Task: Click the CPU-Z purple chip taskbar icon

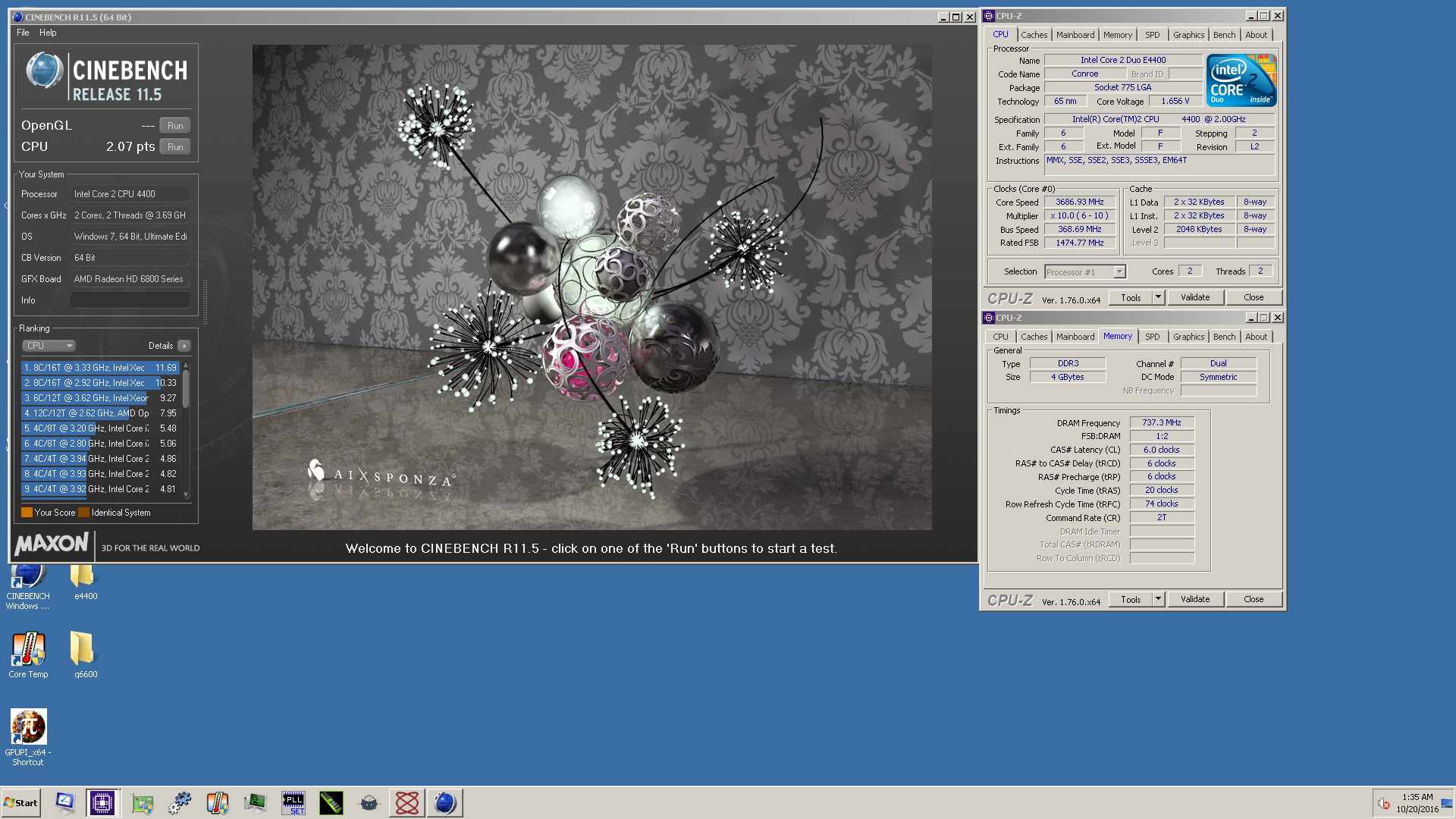Action: click(102, 803)
